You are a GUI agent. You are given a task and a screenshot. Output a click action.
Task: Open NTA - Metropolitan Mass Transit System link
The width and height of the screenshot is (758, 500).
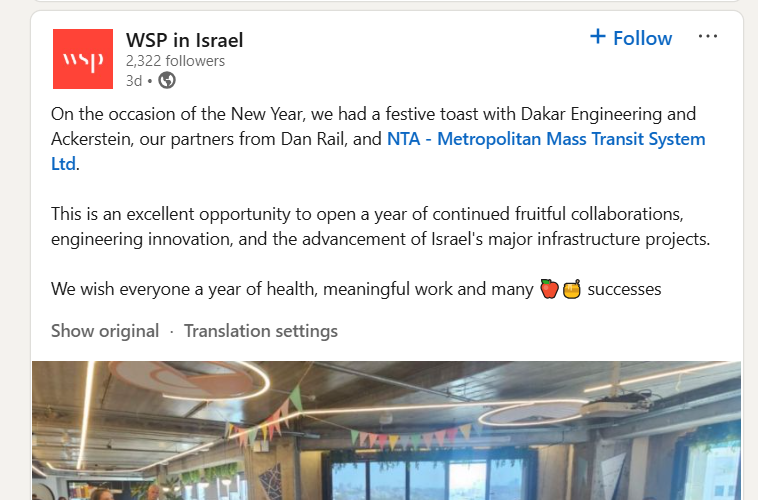546,139
